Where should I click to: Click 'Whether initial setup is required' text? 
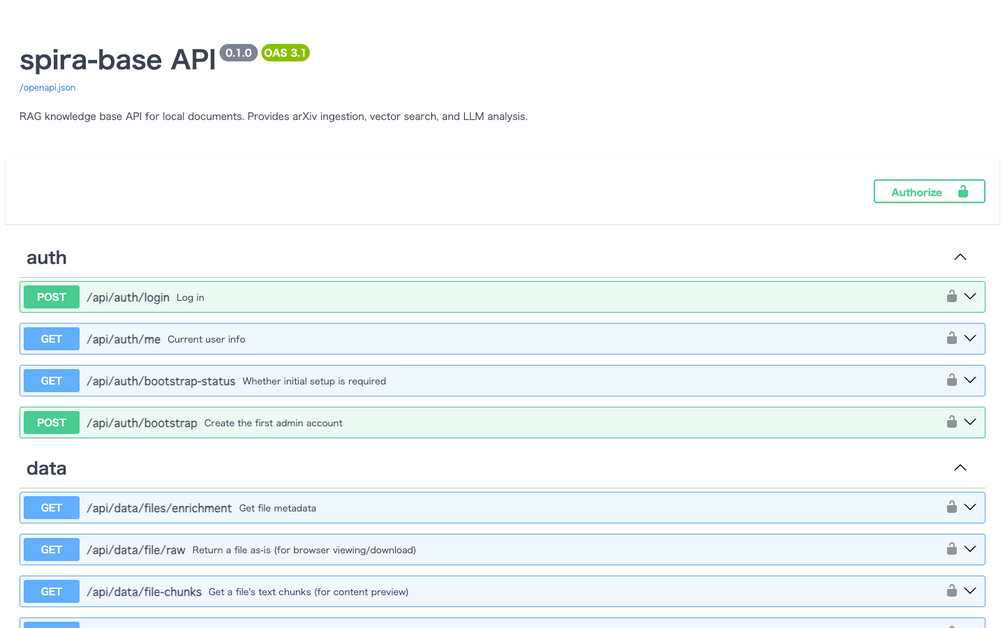click(314, 381)
